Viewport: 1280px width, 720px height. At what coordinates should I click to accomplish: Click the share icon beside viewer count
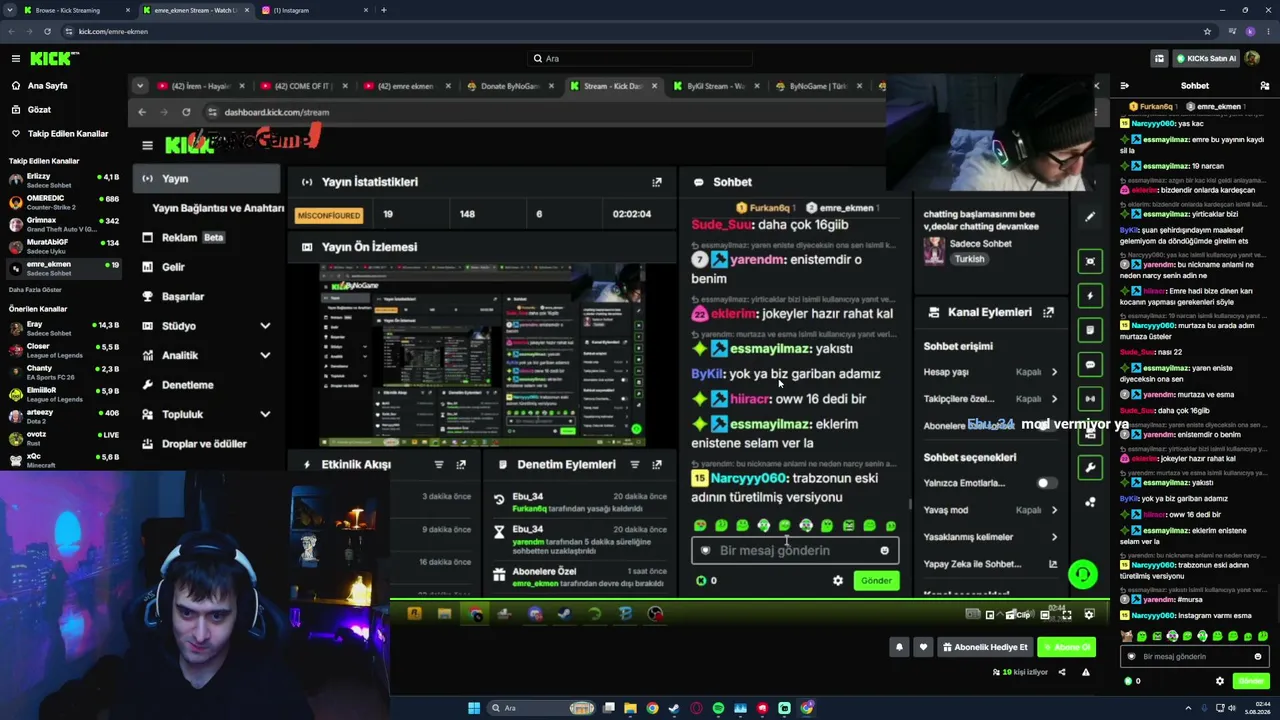(x=1062, y=672)
